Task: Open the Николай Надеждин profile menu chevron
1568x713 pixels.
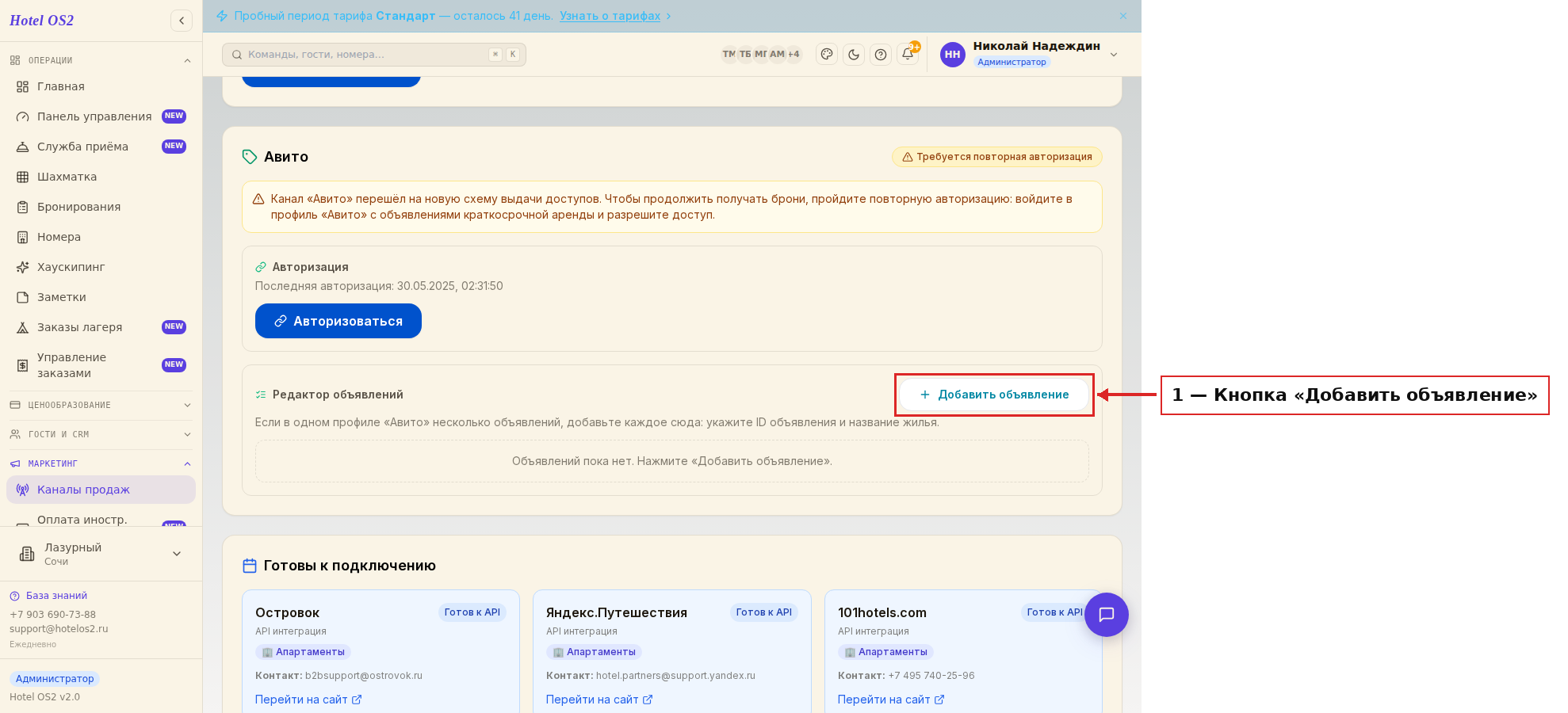Action: click(x=1114, y=55)
